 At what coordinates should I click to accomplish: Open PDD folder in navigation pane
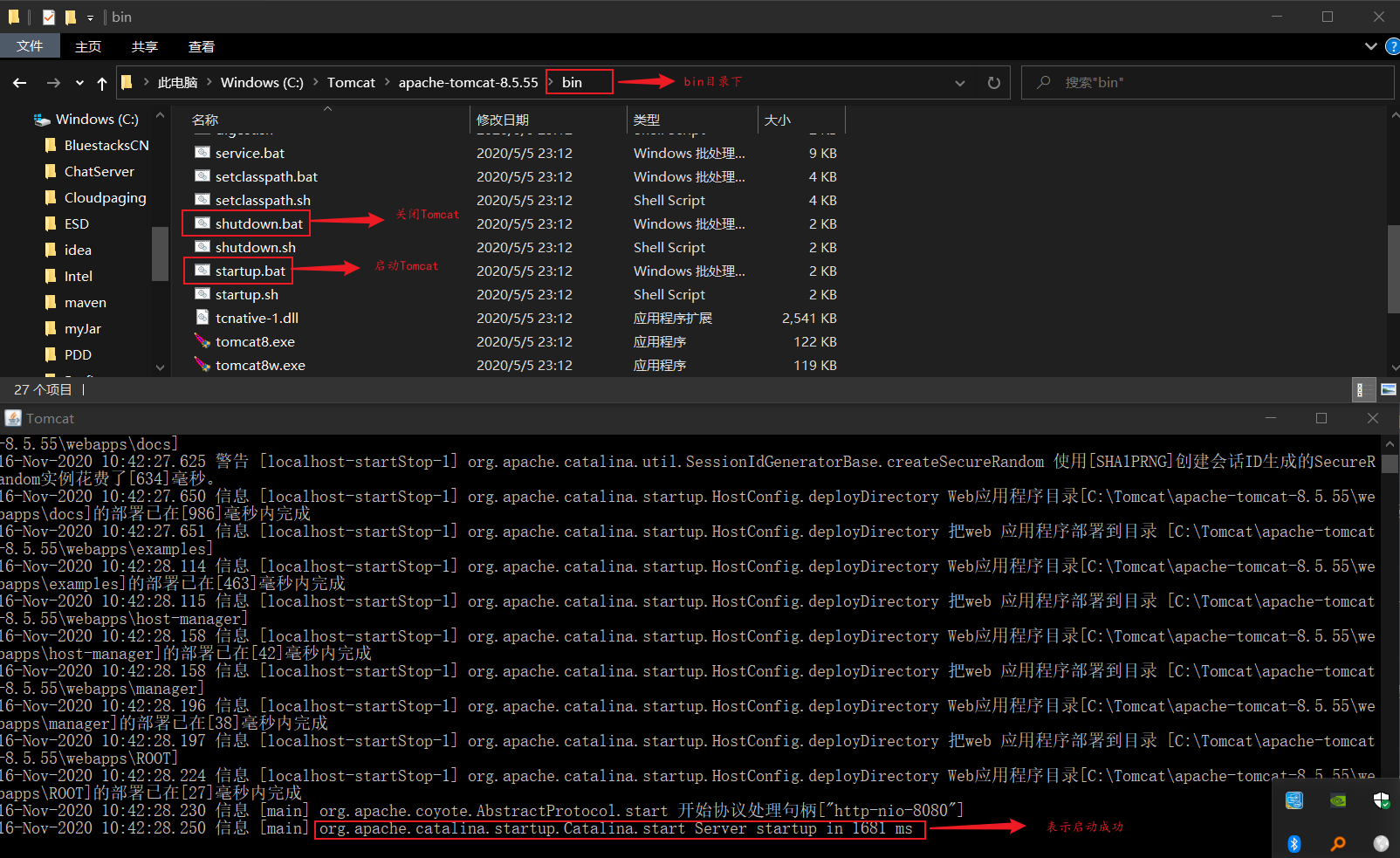tap(78, 354)
